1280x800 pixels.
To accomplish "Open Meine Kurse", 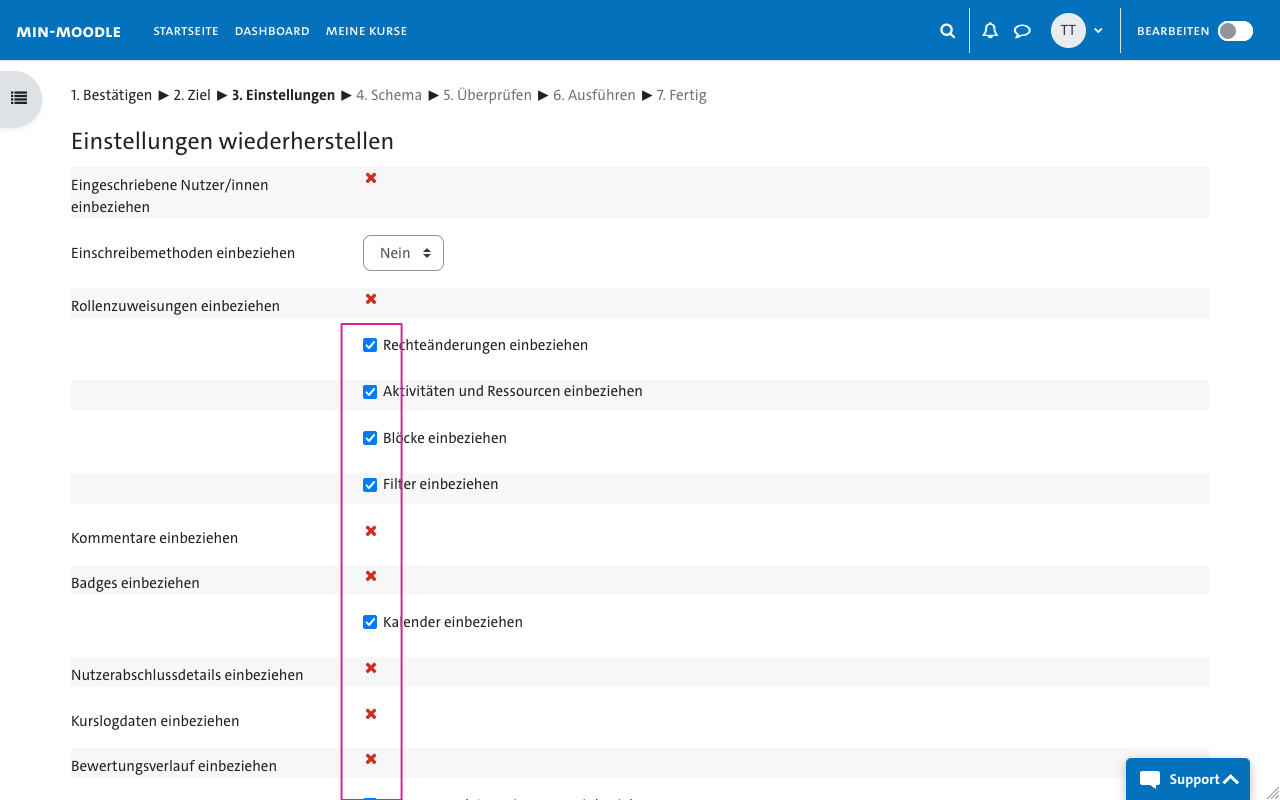I will (366, 31).
